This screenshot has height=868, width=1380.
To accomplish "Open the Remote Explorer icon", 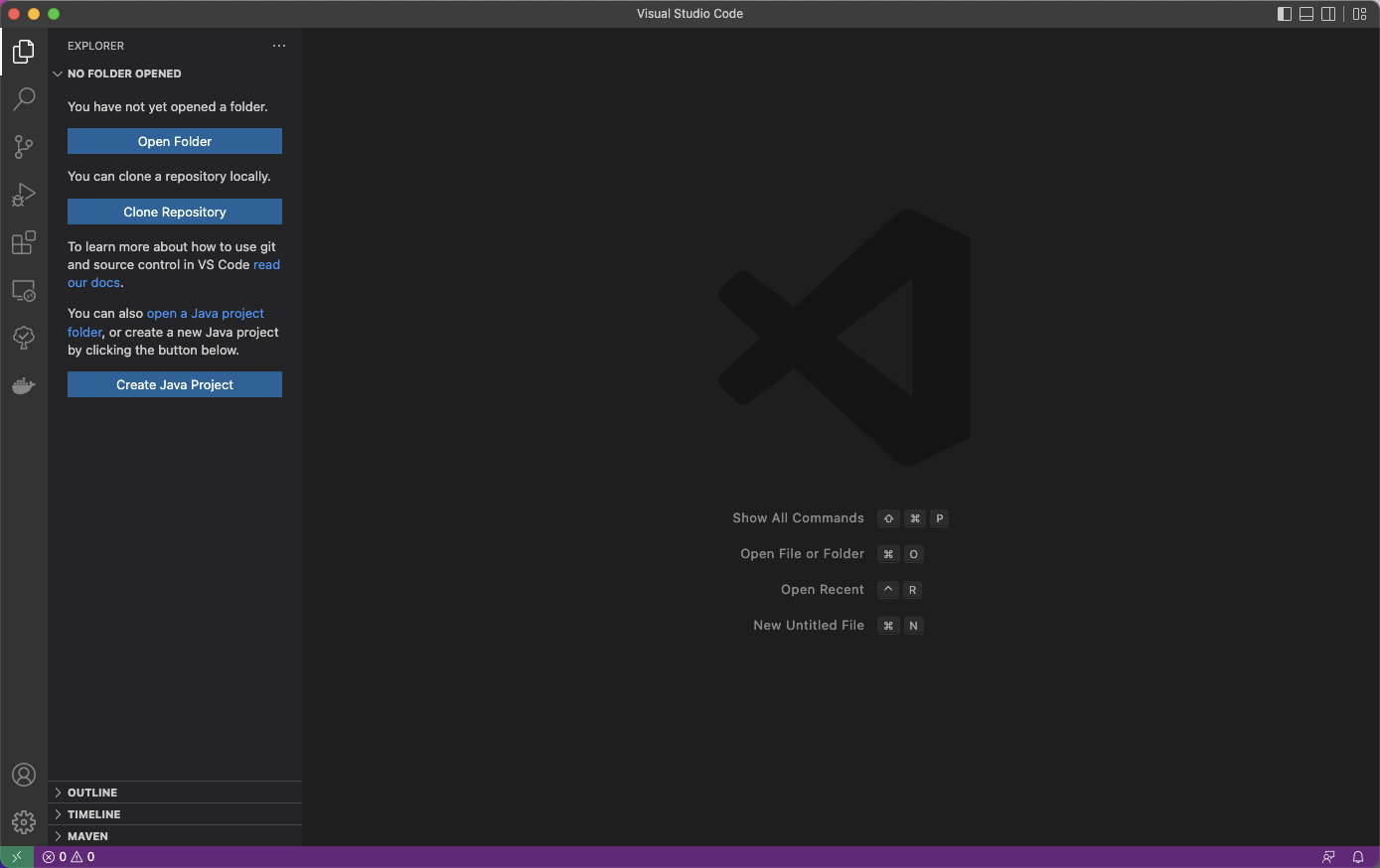I will 24,290.
